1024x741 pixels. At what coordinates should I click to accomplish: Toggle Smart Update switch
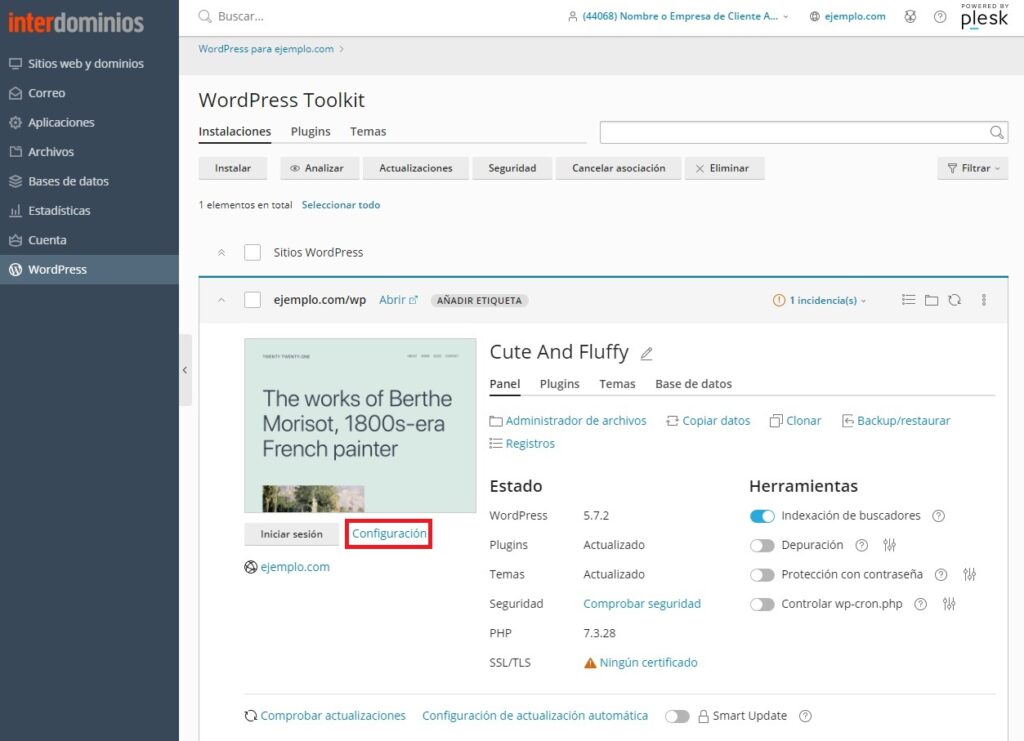[x=677, y=717]
